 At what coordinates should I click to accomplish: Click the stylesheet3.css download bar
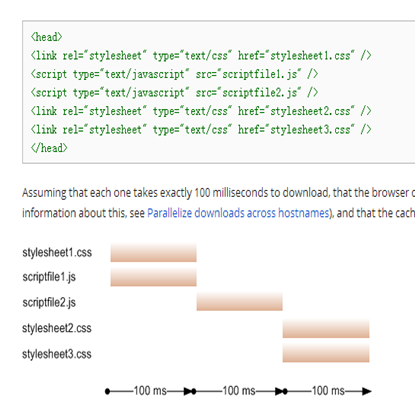[x=326, y=353]
